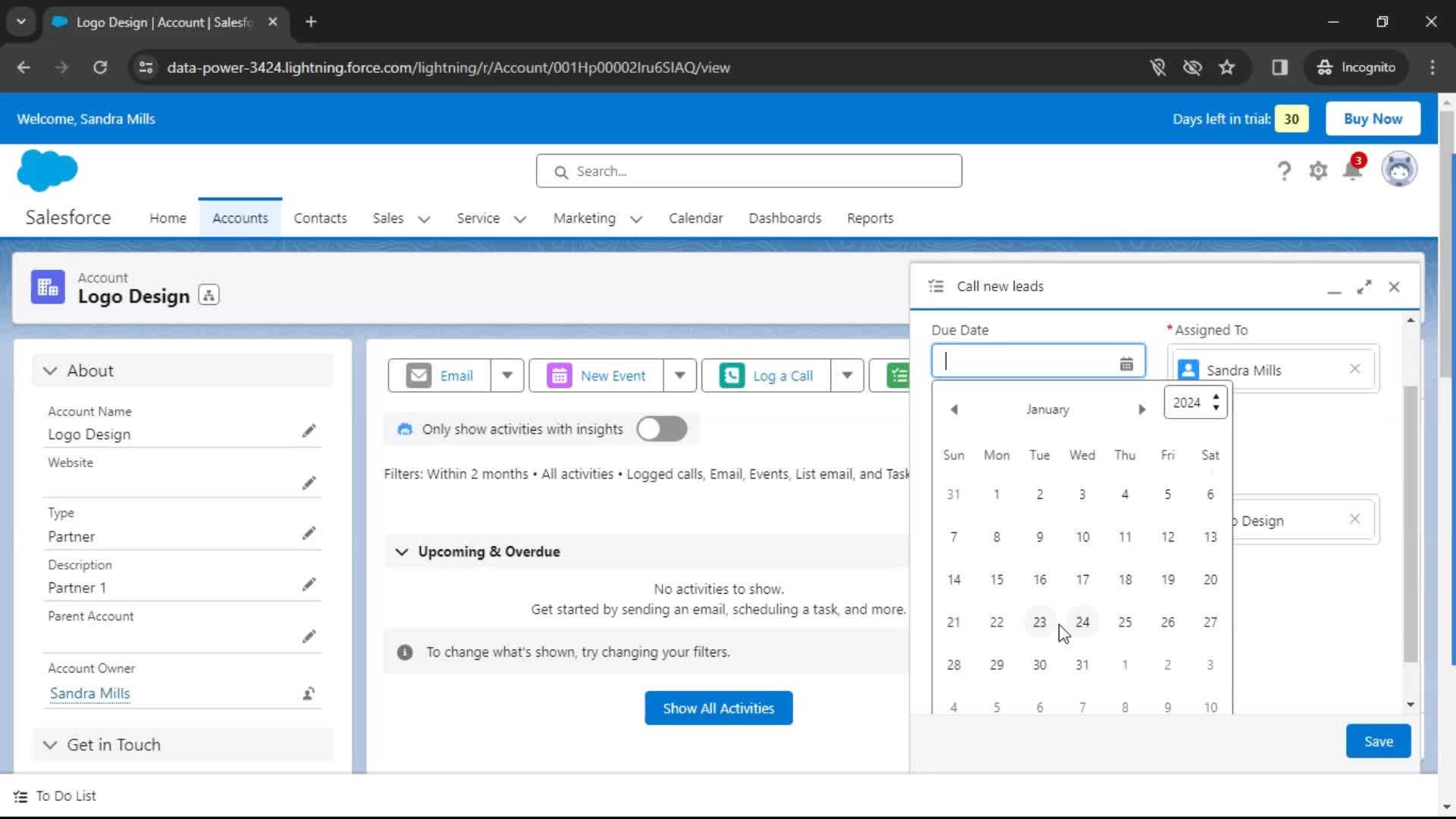
Task: Open the notifications bell
Action: 1353,170
